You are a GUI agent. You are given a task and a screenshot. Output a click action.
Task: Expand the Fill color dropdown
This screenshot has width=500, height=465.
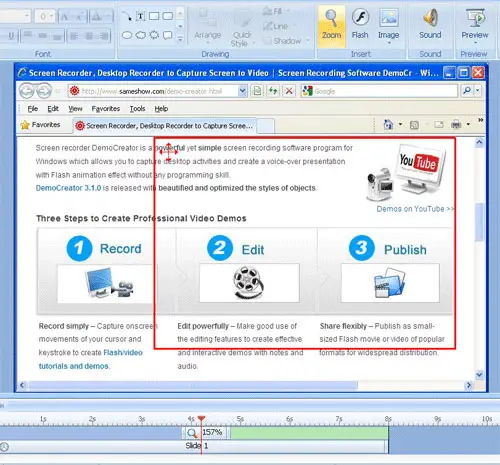(288, 11)
